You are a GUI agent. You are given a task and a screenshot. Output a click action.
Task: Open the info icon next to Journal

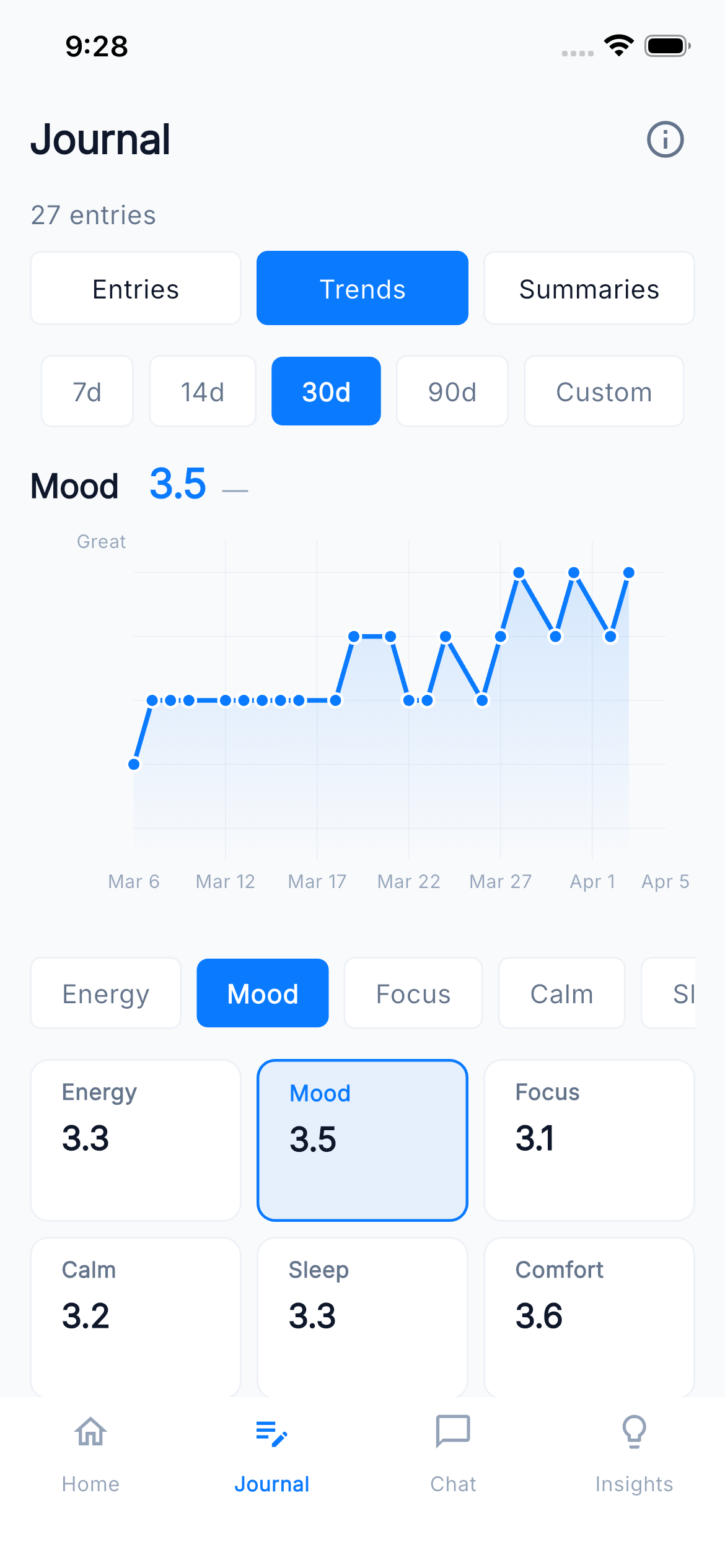coord(665,139)
